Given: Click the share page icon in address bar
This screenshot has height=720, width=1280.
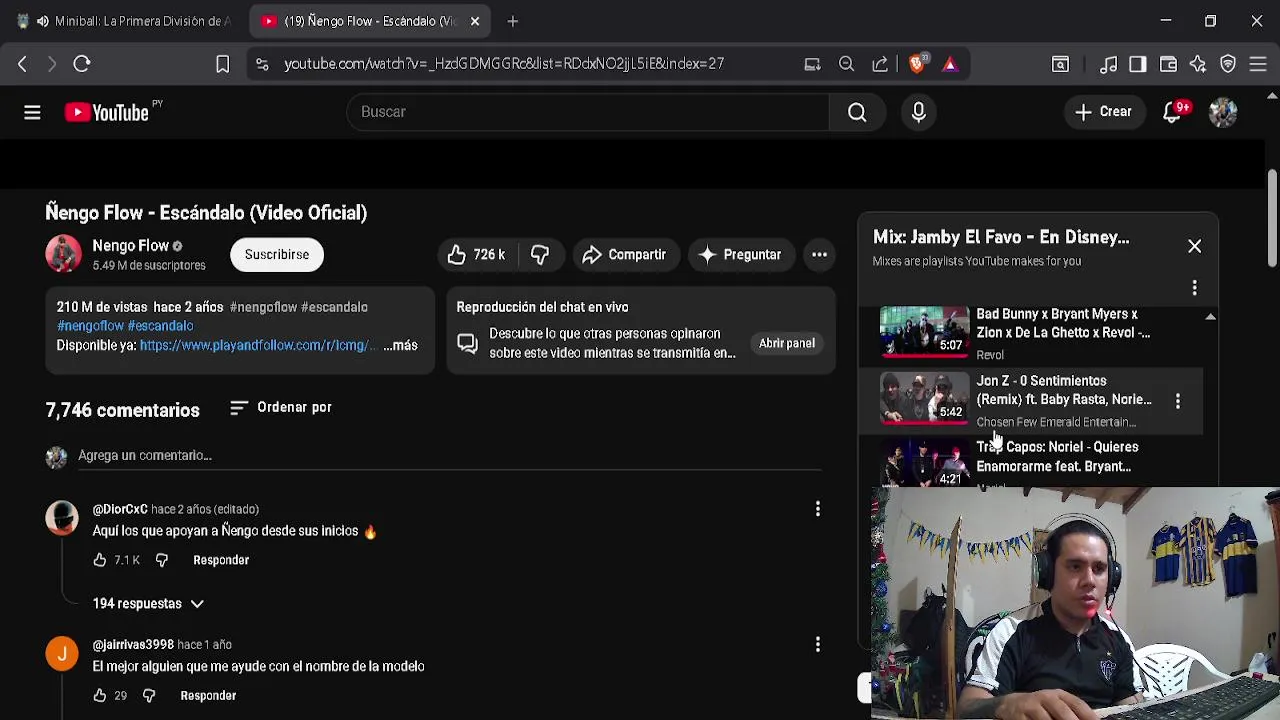Looking at the screenshot, I should 880,64.
